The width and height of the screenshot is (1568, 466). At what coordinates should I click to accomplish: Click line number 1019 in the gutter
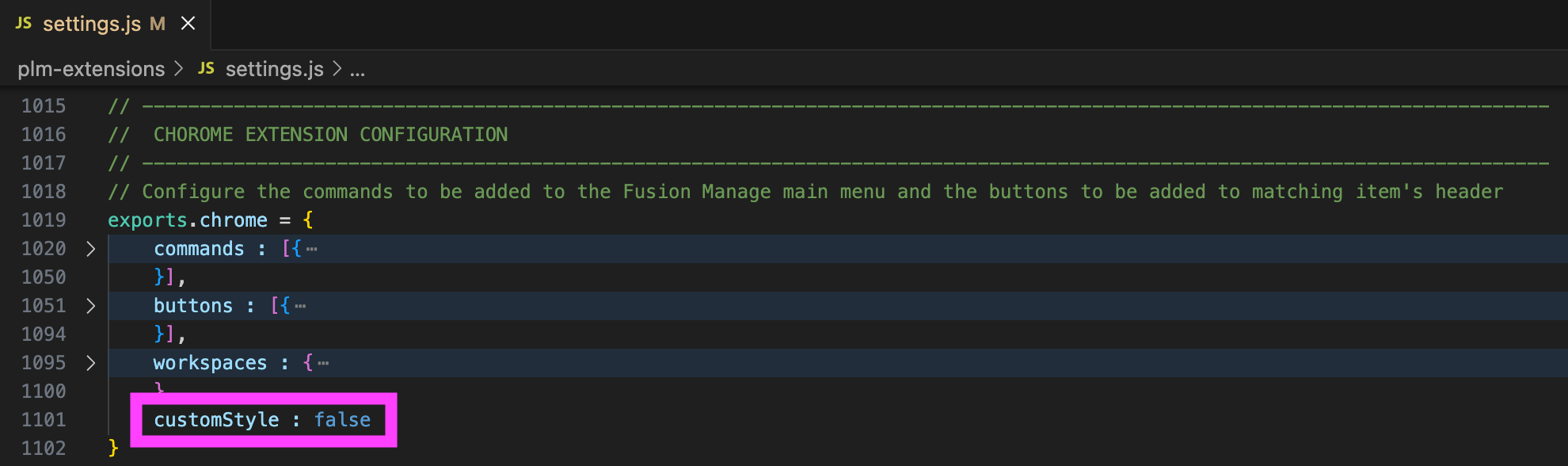pos(44,220)
